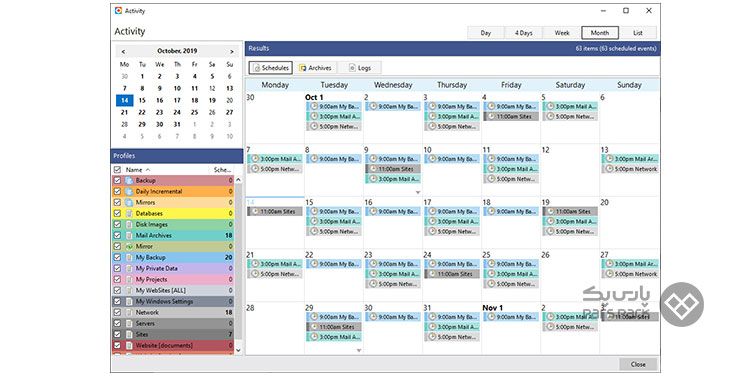Click the Mirror profile sync icon
The image size is (750, 373).
(128, 247)
